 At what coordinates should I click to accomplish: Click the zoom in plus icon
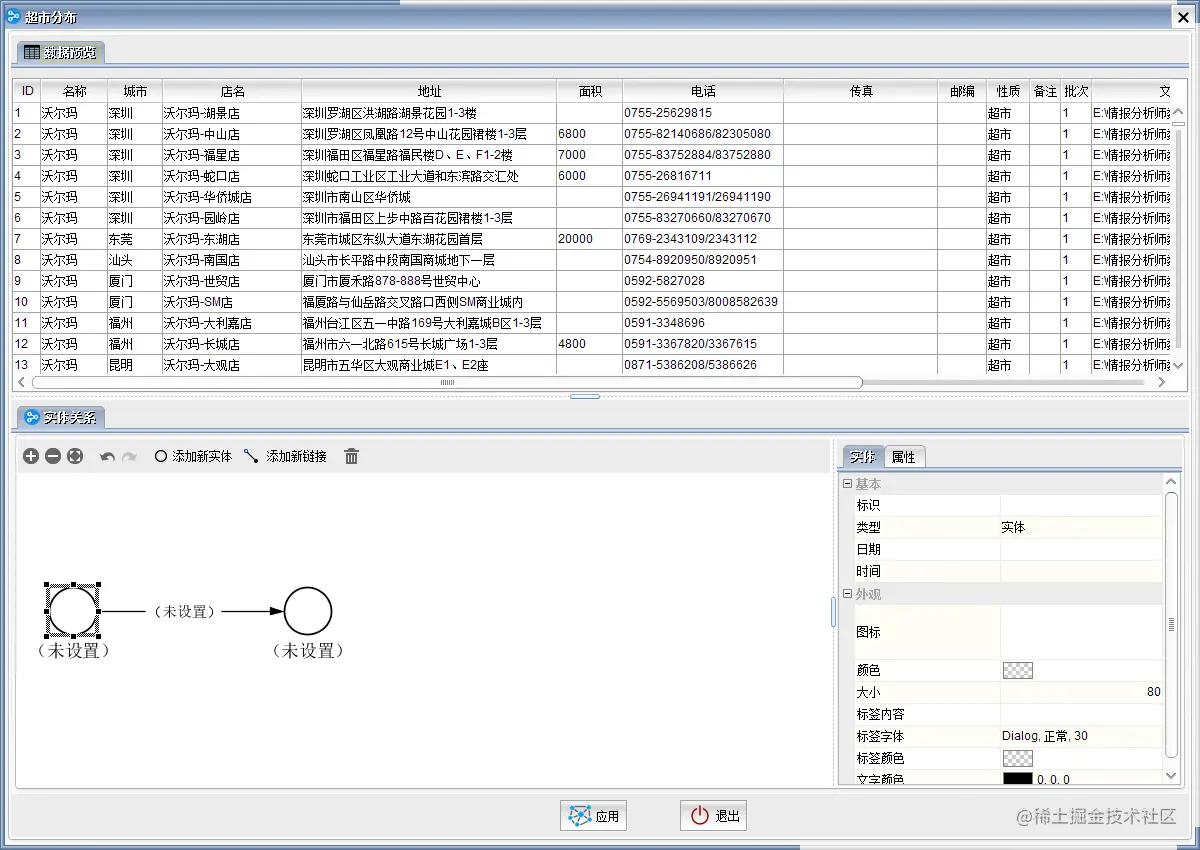click(31, 456)
